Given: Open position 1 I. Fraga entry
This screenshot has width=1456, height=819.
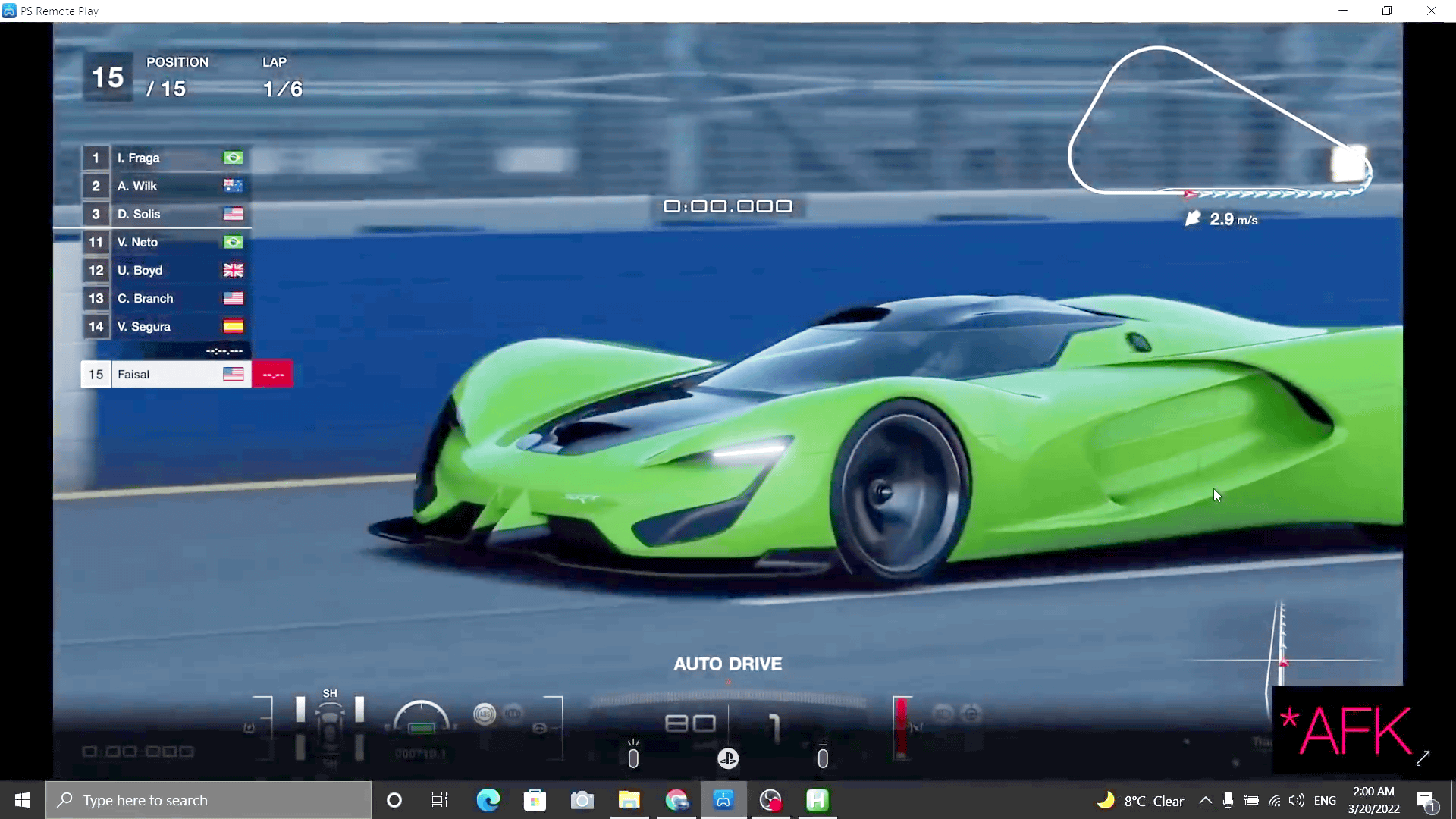Looking at the screenshot, I should 162,158.
